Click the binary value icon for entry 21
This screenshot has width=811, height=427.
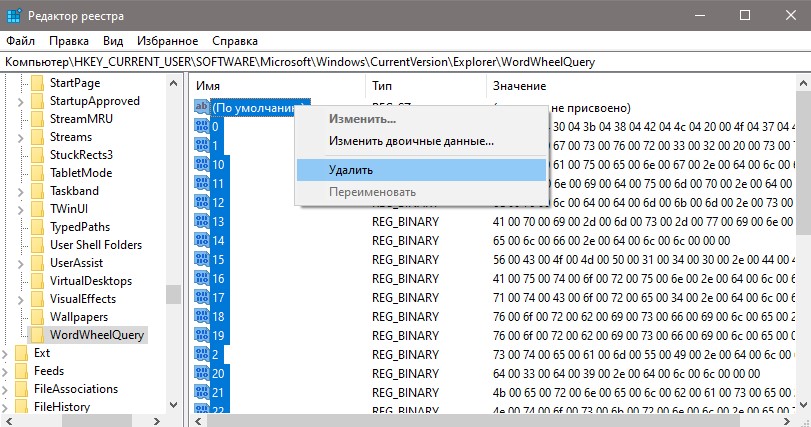[201, 392]
